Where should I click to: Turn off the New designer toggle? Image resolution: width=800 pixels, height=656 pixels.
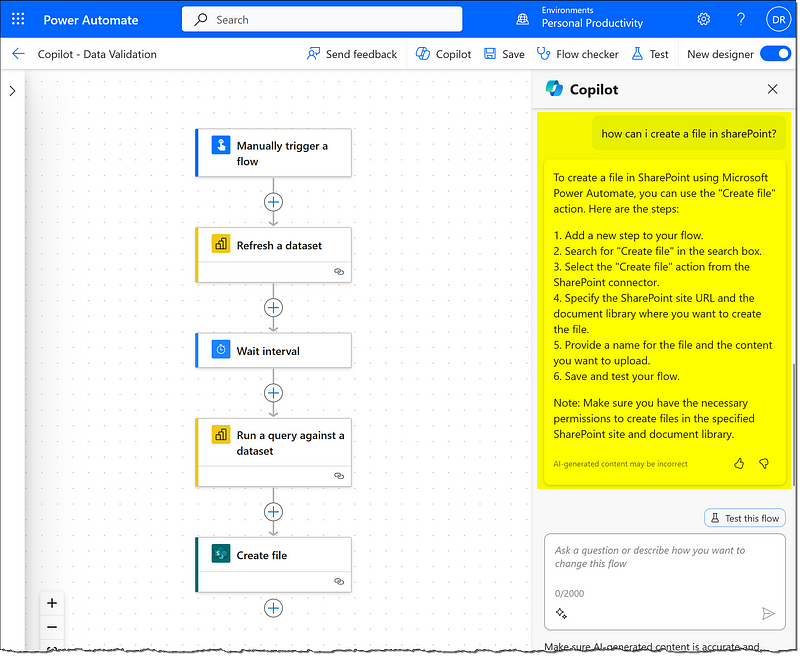(x=775, y=54)
